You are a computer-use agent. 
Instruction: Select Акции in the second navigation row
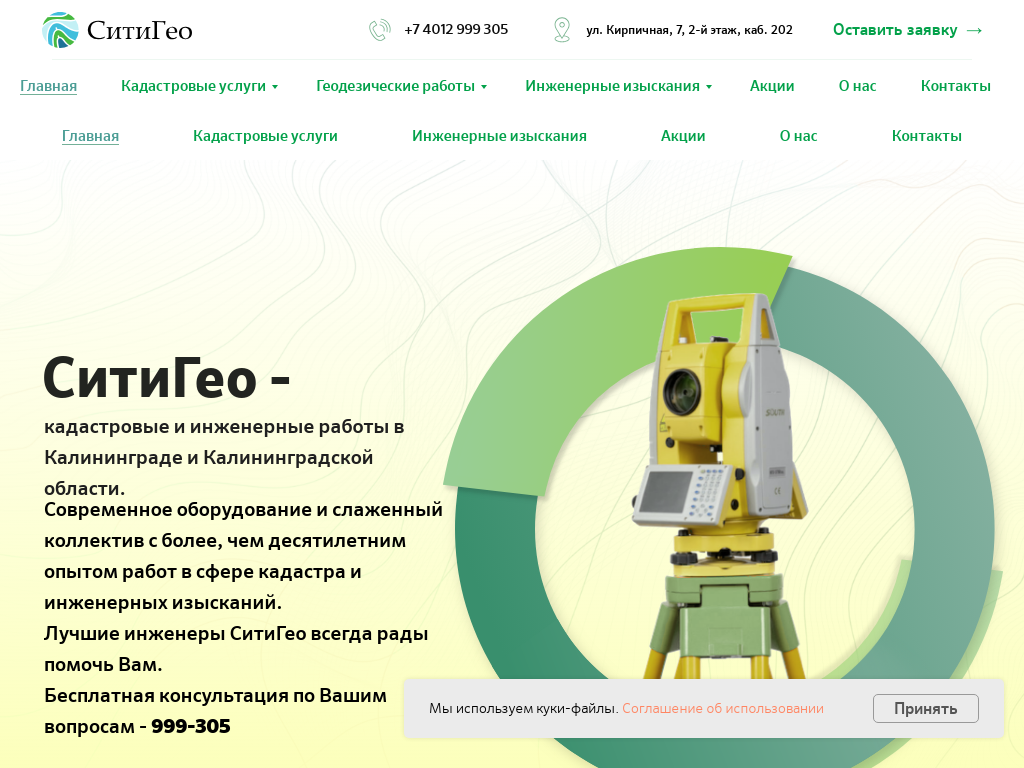click(683, 136)
